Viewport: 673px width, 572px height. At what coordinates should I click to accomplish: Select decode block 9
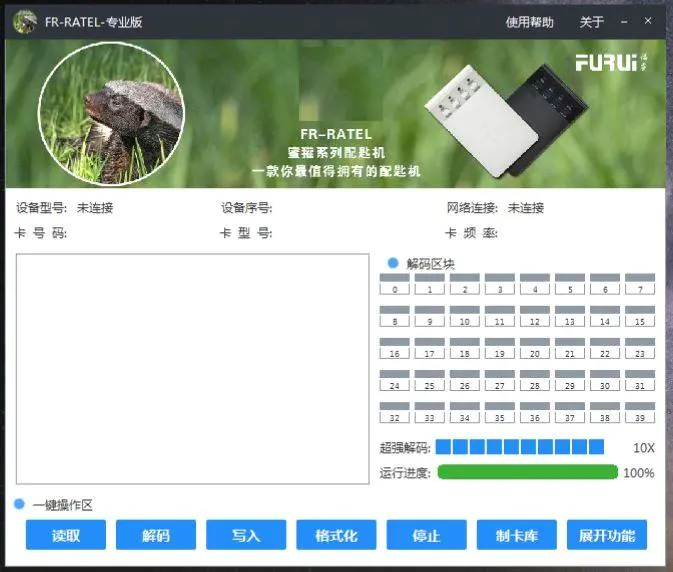(430, 316)
